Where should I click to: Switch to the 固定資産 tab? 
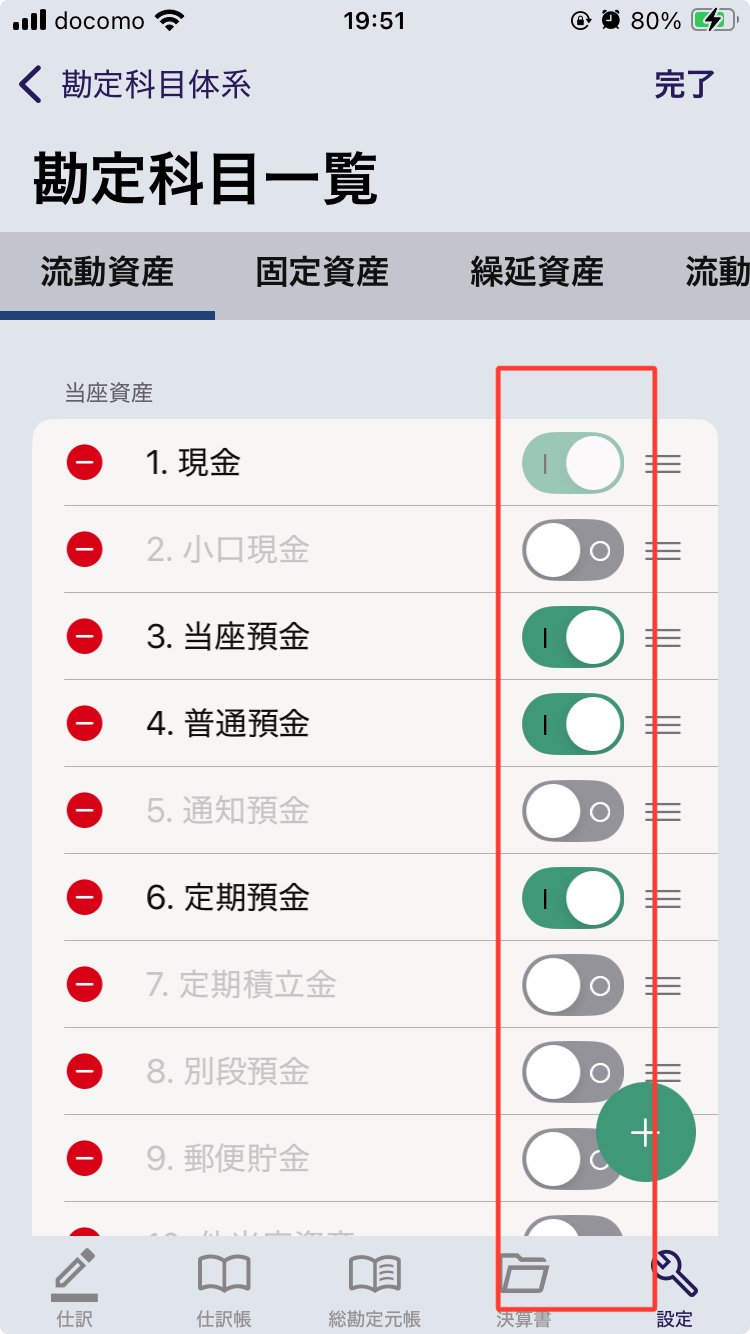322,272
